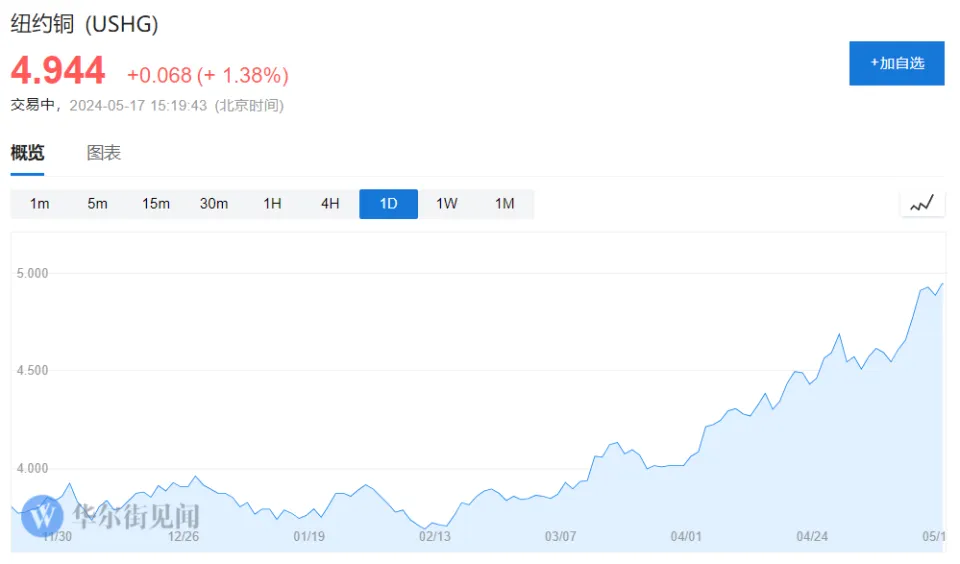Select the 1m timeframe

click(39, 204)
